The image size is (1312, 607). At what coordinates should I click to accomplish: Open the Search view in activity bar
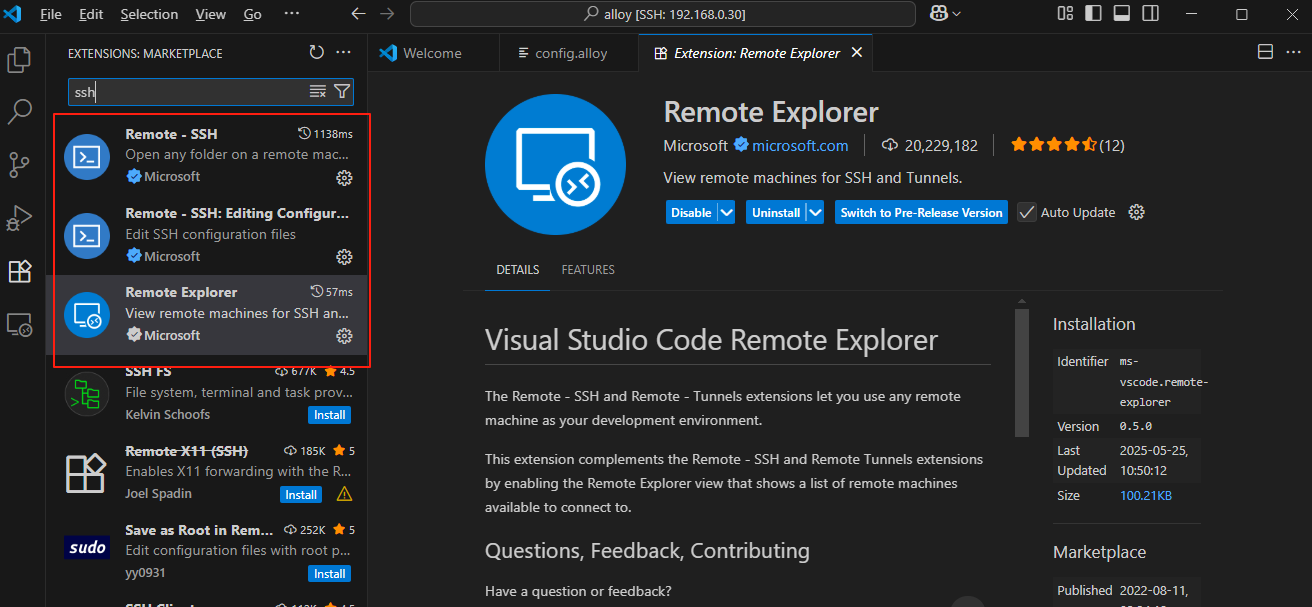coord(19,112)
